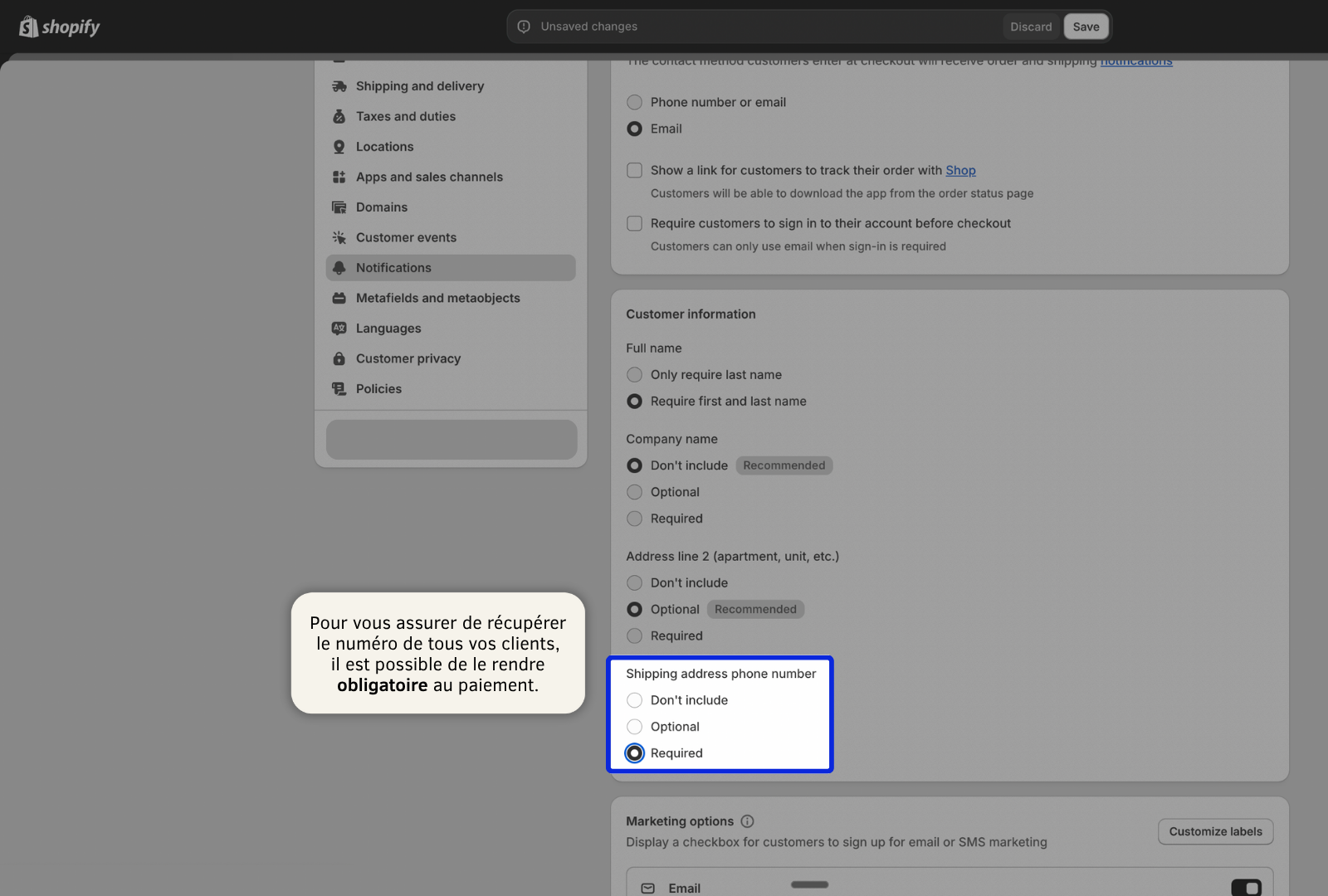
Task: Open the Shop hyperlink
Action: coord(960,171)
